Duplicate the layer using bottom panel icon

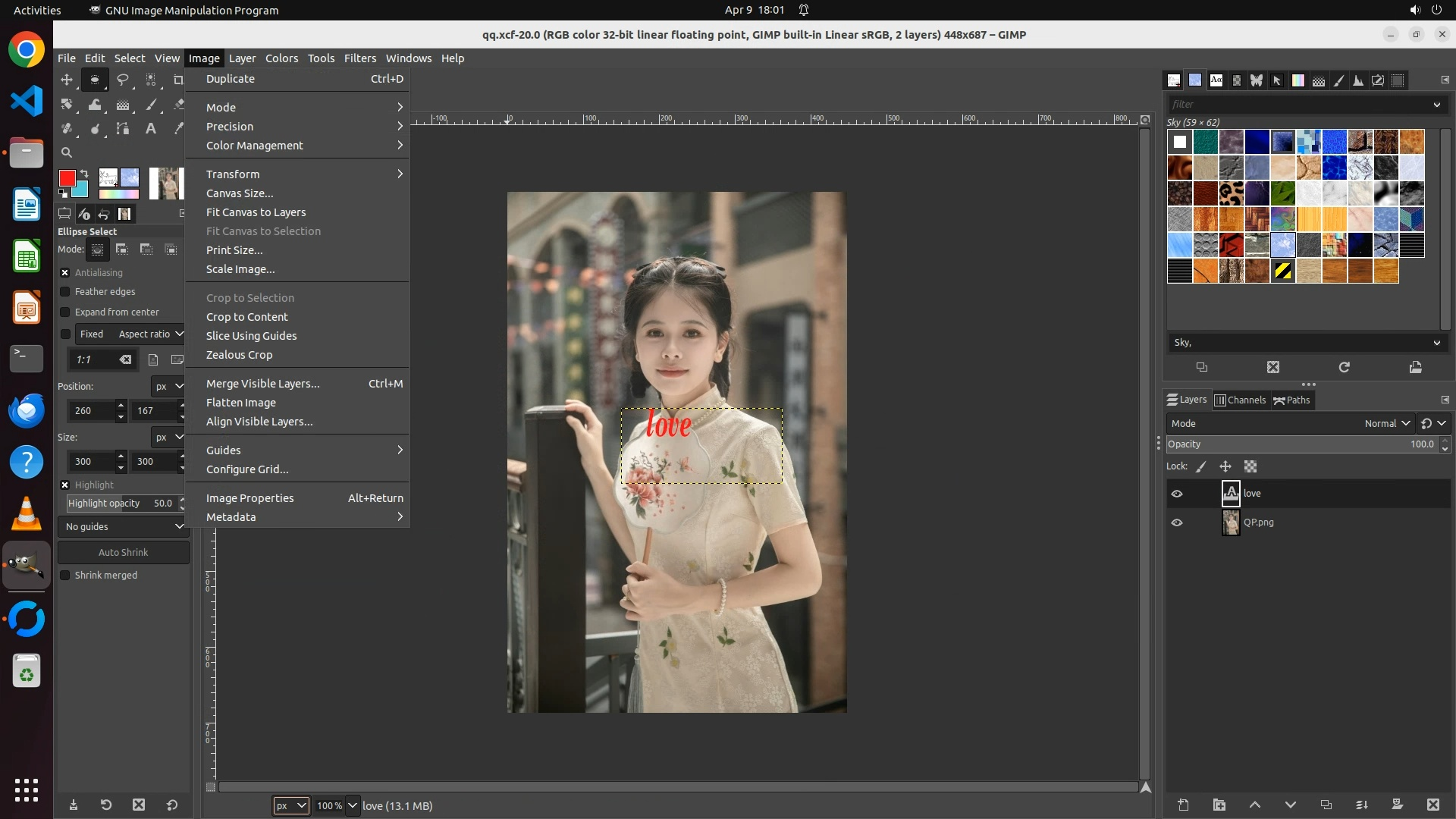(x=1326, y=805)
